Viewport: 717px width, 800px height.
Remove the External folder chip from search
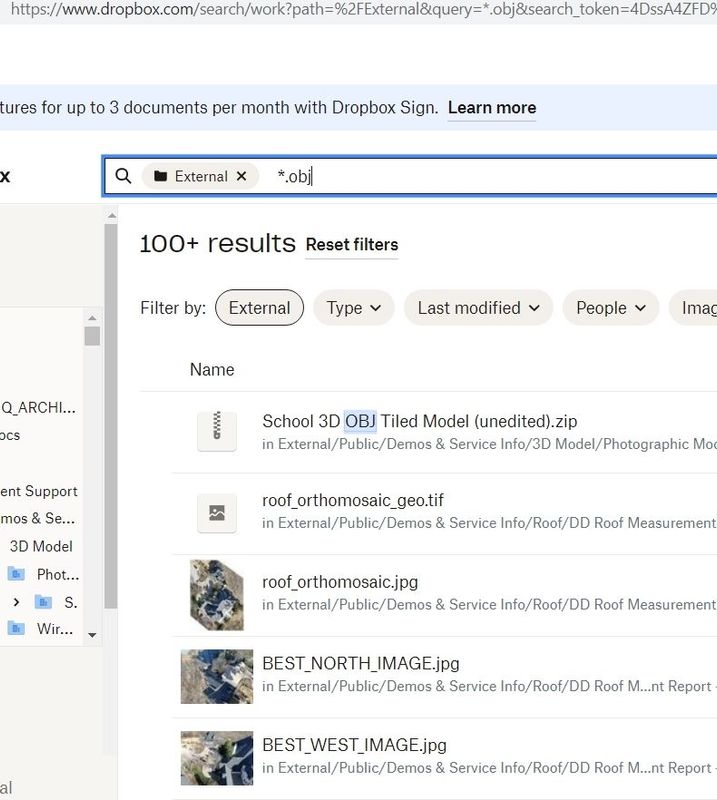[x=241, y=176]
